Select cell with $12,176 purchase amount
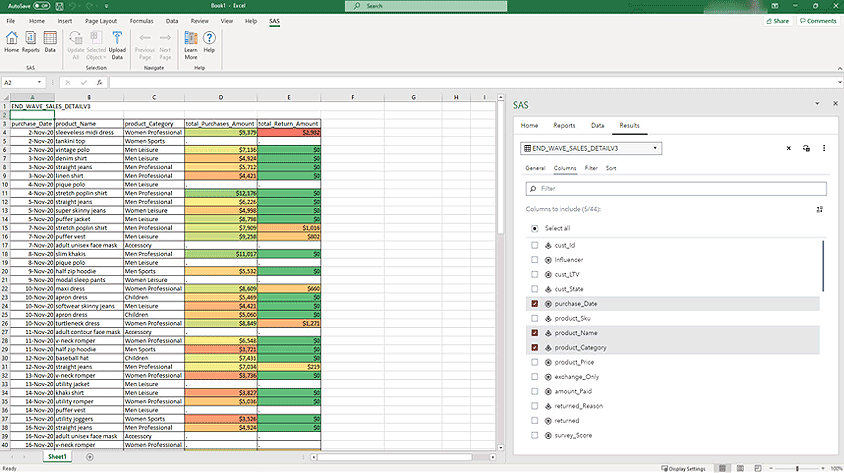The image size is (844, 473). pyautogui.click(x=221, y=193)
